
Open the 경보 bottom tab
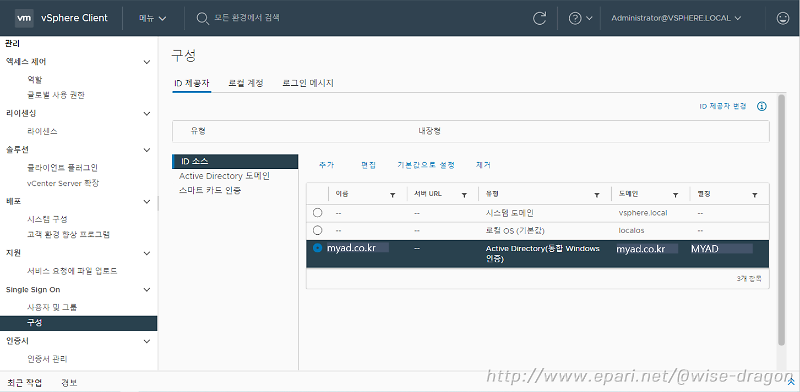click(x=69, y=382)
